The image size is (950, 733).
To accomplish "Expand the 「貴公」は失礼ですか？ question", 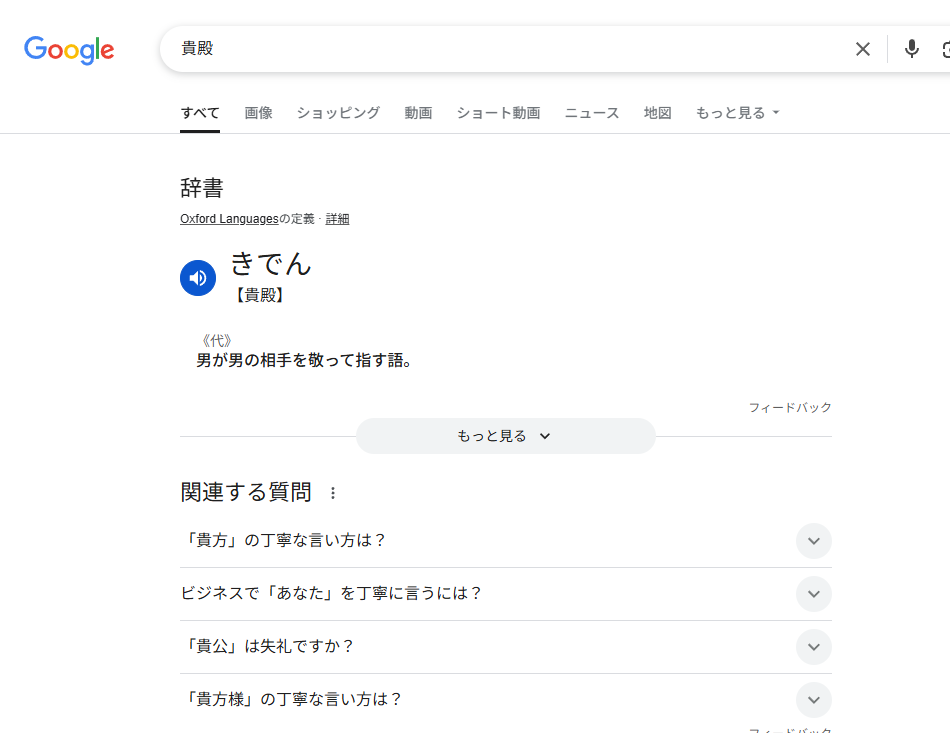I will coord(813,647).
